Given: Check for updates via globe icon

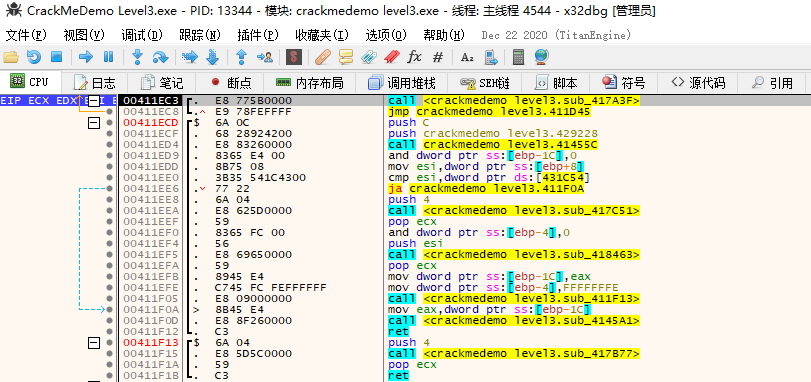Looking at the screenshot, I should 542,57.
